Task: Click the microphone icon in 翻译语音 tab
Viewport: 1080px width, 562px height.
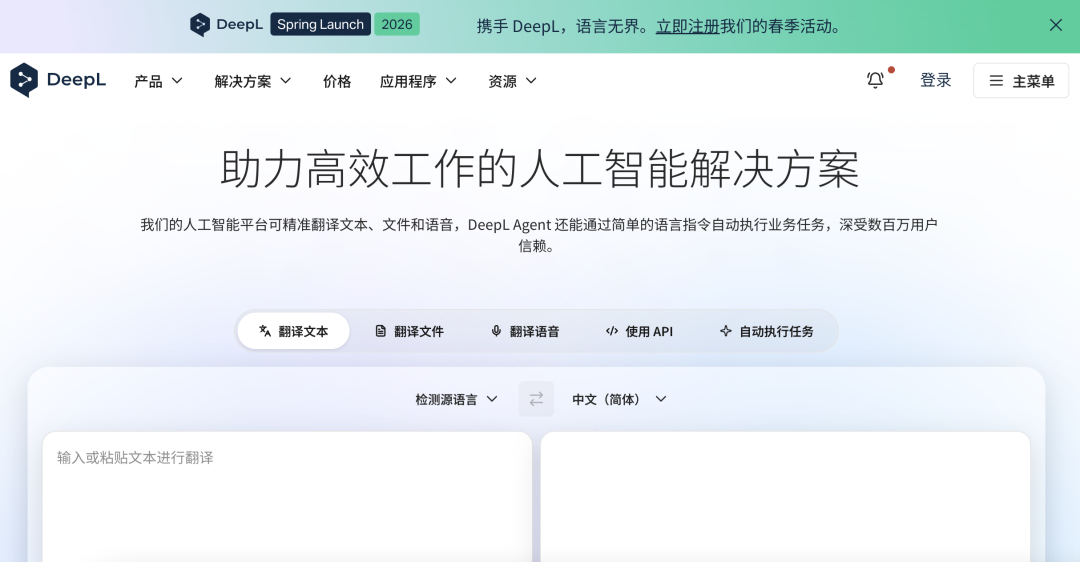Action: click(496, 331)
